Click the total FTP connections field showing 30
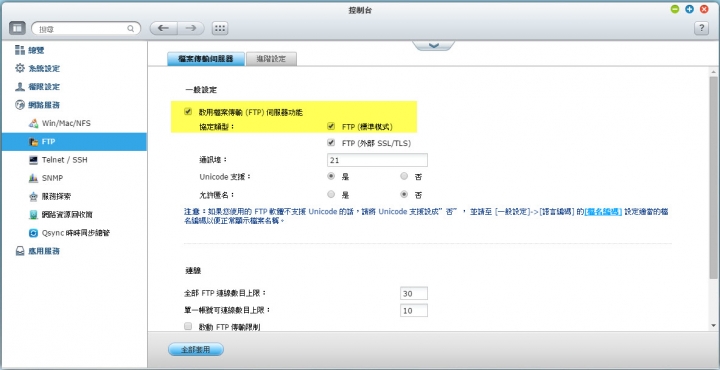720x370 pixels. (x=414, y=293)
